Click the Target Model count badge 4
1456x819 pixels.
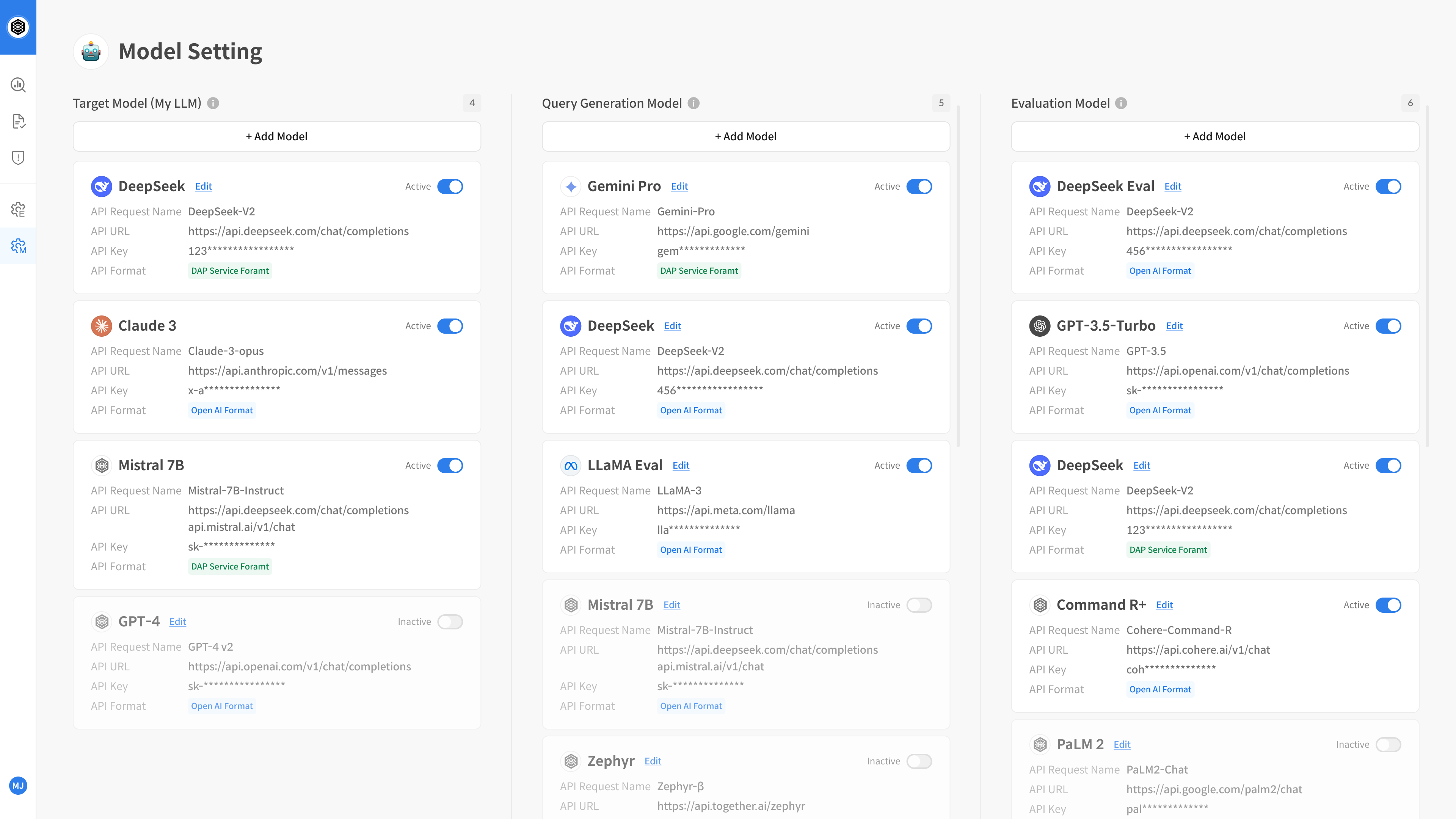click(472, 103)
